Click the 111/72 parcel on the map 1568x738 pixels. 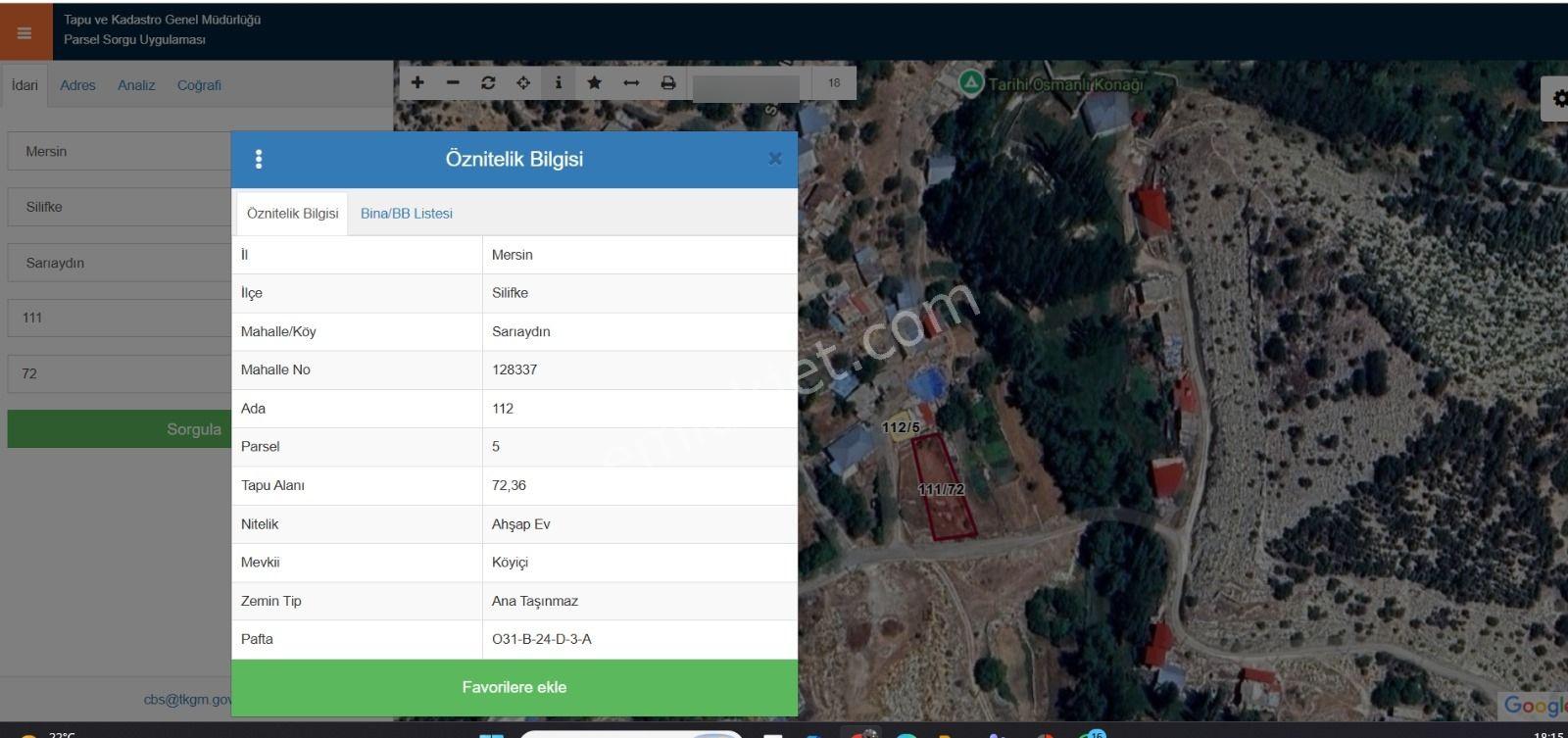[x=943, y=489]
